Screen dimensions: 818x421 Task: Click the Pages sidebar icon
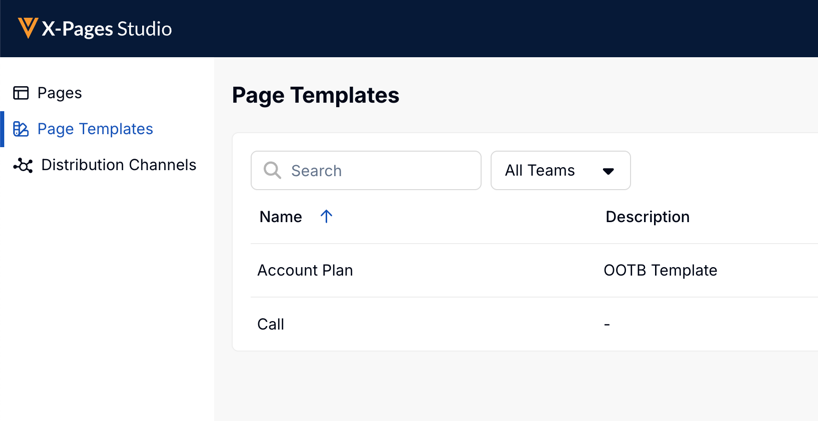coord(21,93)
